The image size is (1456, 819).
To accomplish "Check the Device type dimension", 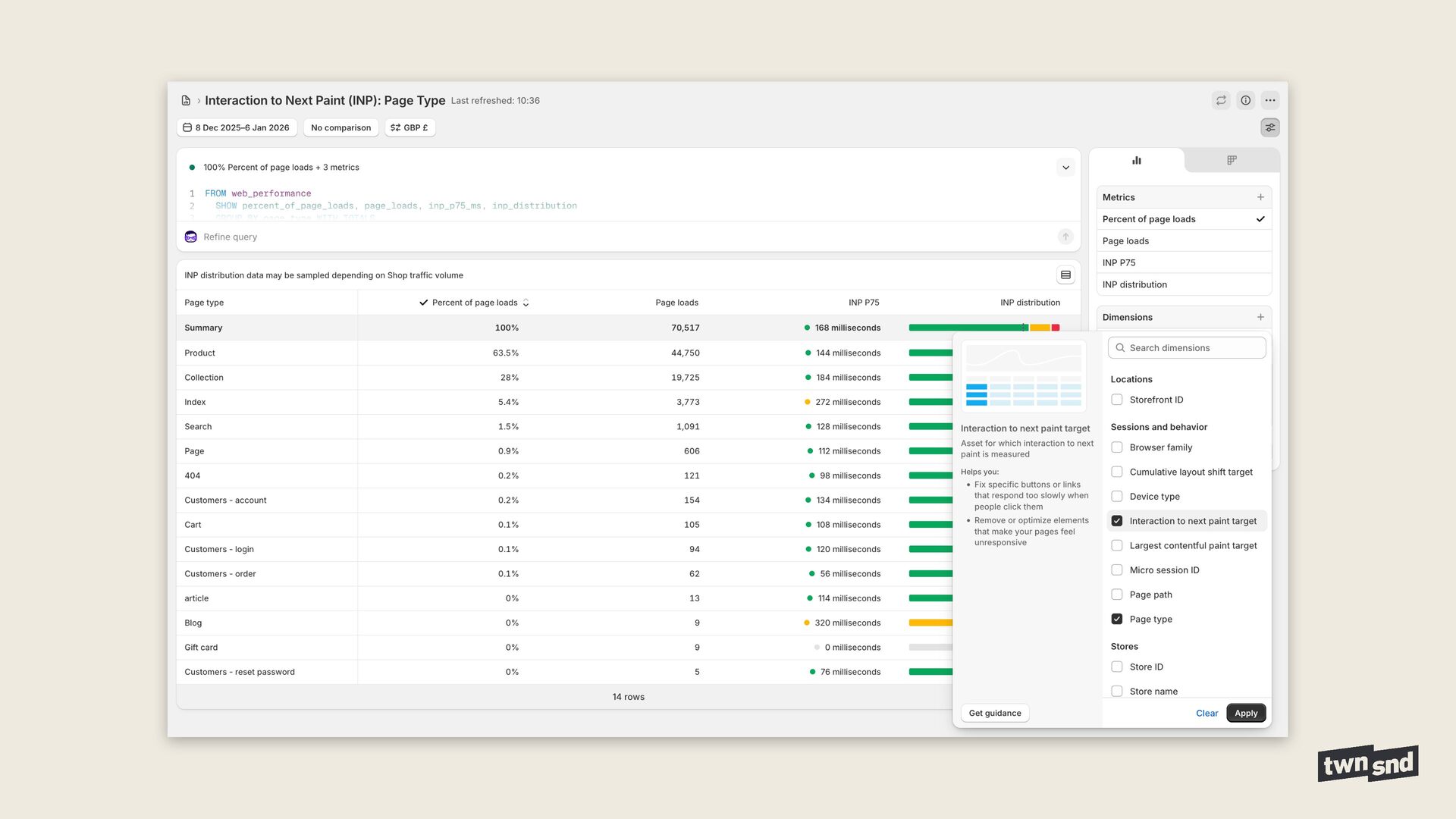I will [1117, 497].
